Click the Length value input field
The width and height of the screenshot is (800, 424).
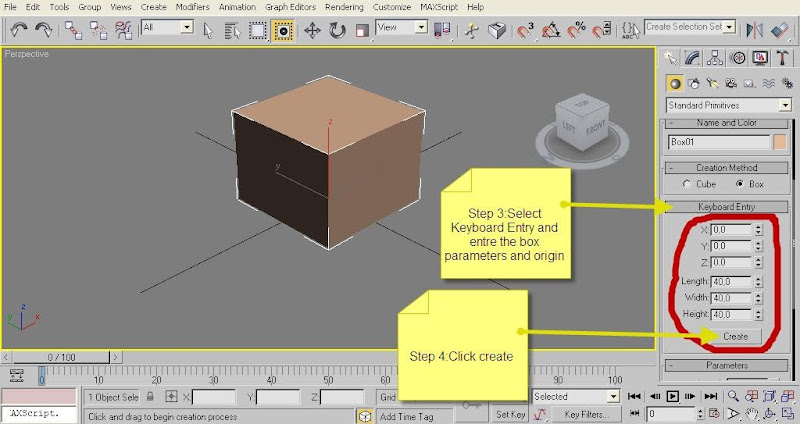pos(729,281)
